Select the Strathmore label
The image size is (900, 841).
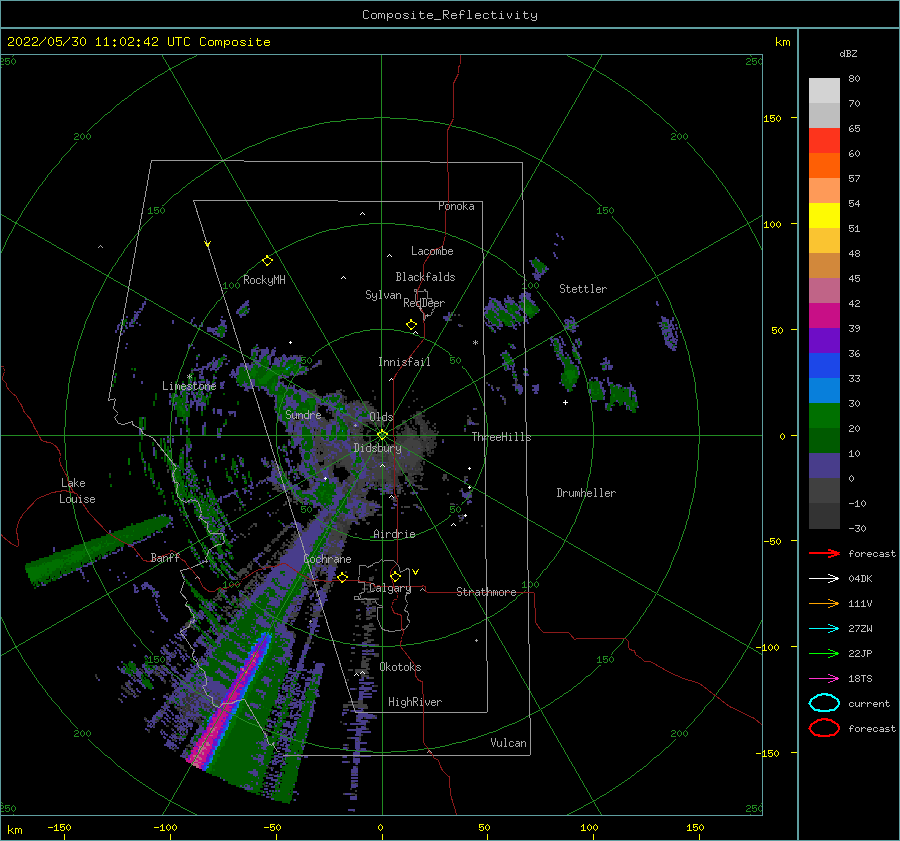(x=486, y=592)
